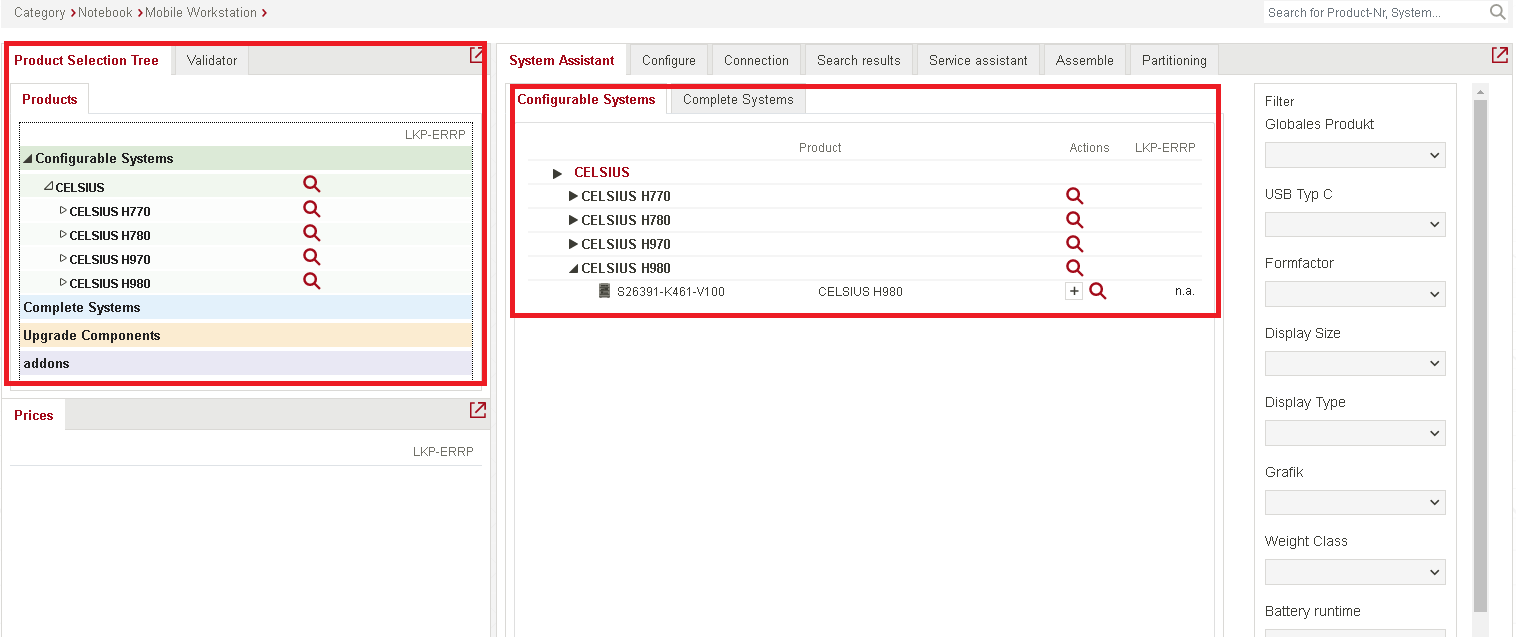This screenshot has height=637, width=1516.
Task: Switch to the Connection tab
Action: pos(756,60)
